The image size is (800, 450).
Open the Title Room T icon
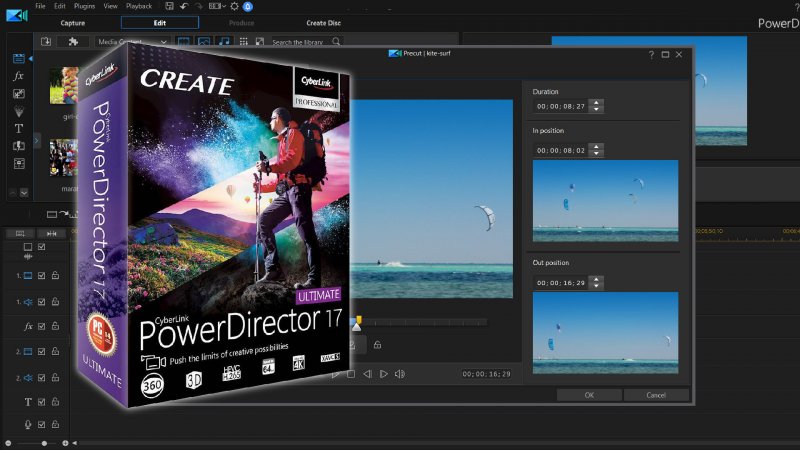[x=18, y=128]
